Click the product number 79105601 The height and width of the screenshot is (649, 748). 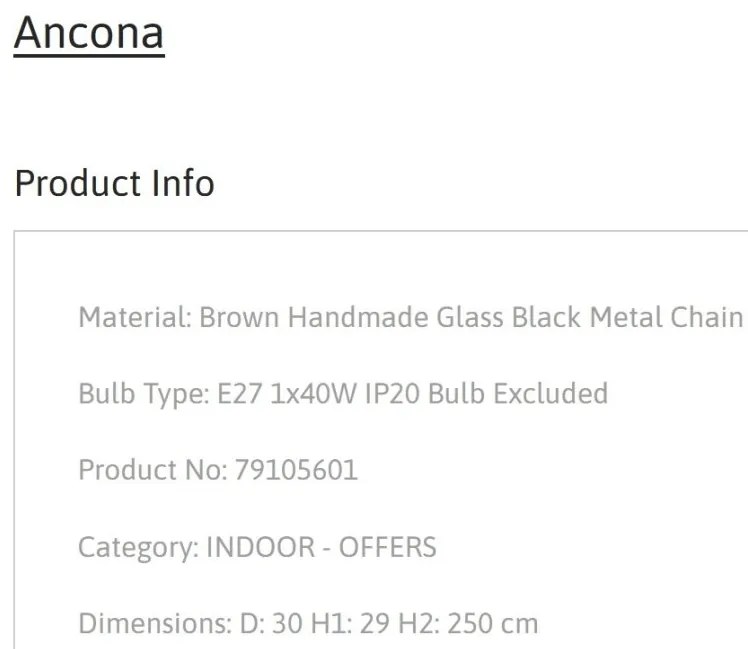click(x=296, y=471)
